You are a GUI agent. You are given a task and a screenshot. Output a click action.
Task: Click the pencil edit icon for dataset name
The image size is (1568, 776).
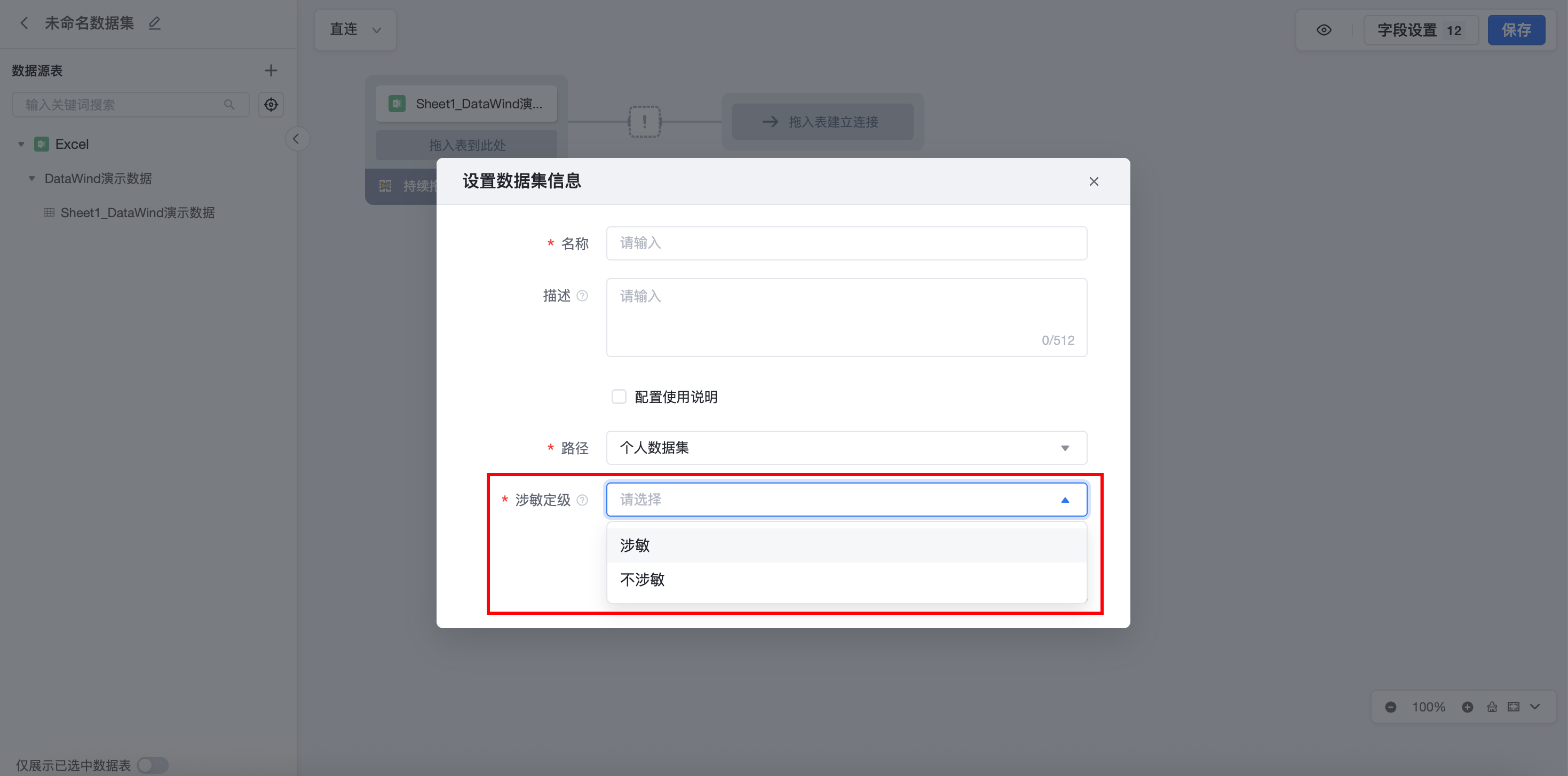coord(155,23)
